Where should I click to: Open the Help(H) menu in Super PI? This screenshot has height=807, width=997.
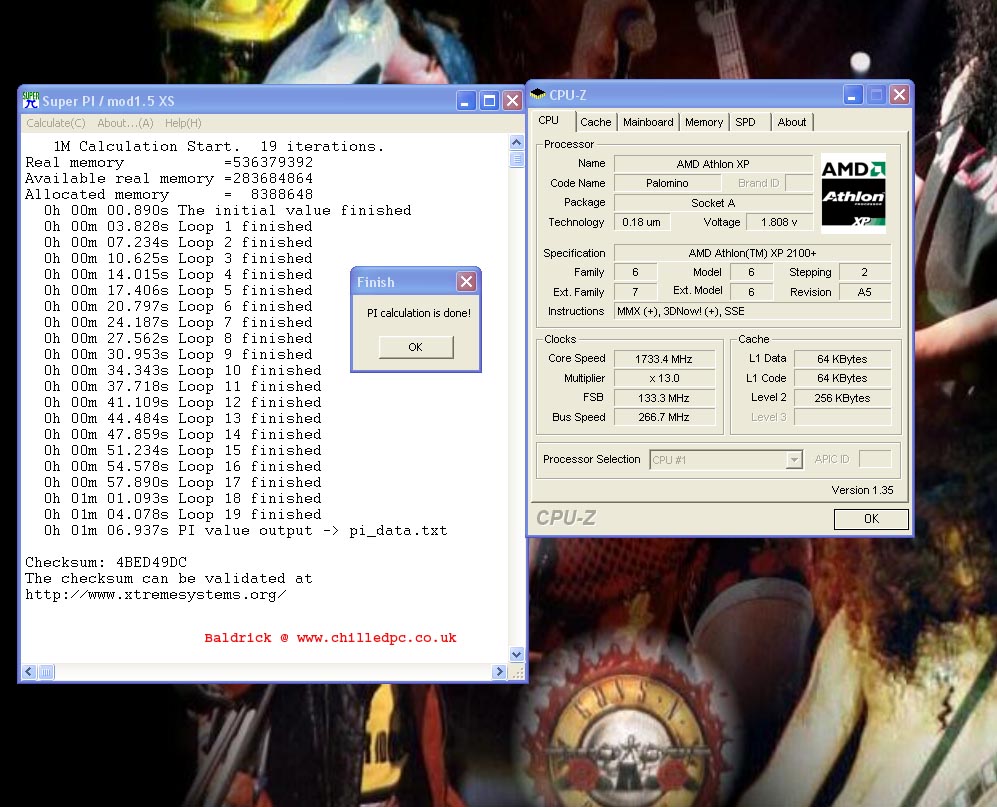coord(183,123)
